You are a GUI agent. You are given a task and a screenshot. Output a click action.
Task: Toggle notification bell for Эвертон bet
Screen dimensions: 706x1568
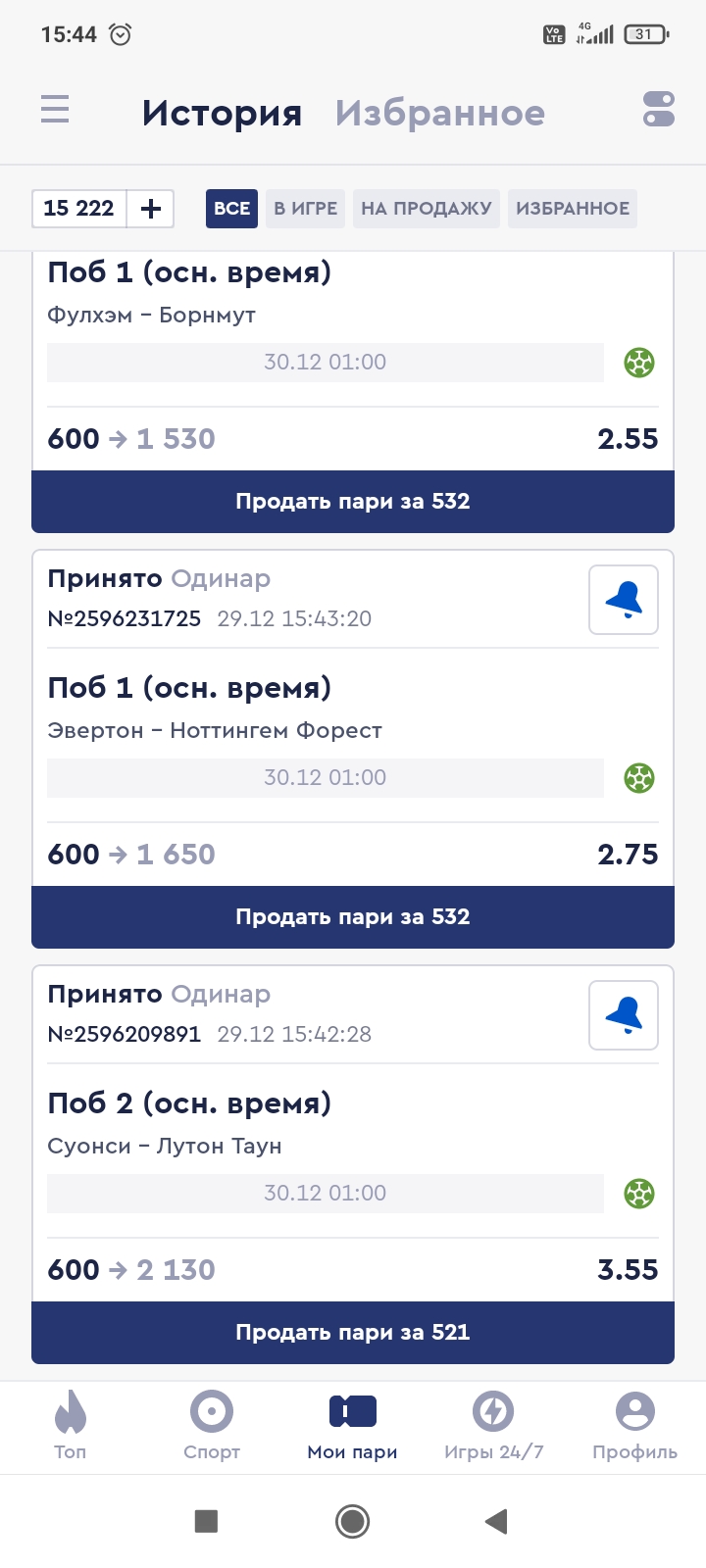pos(624,600)
